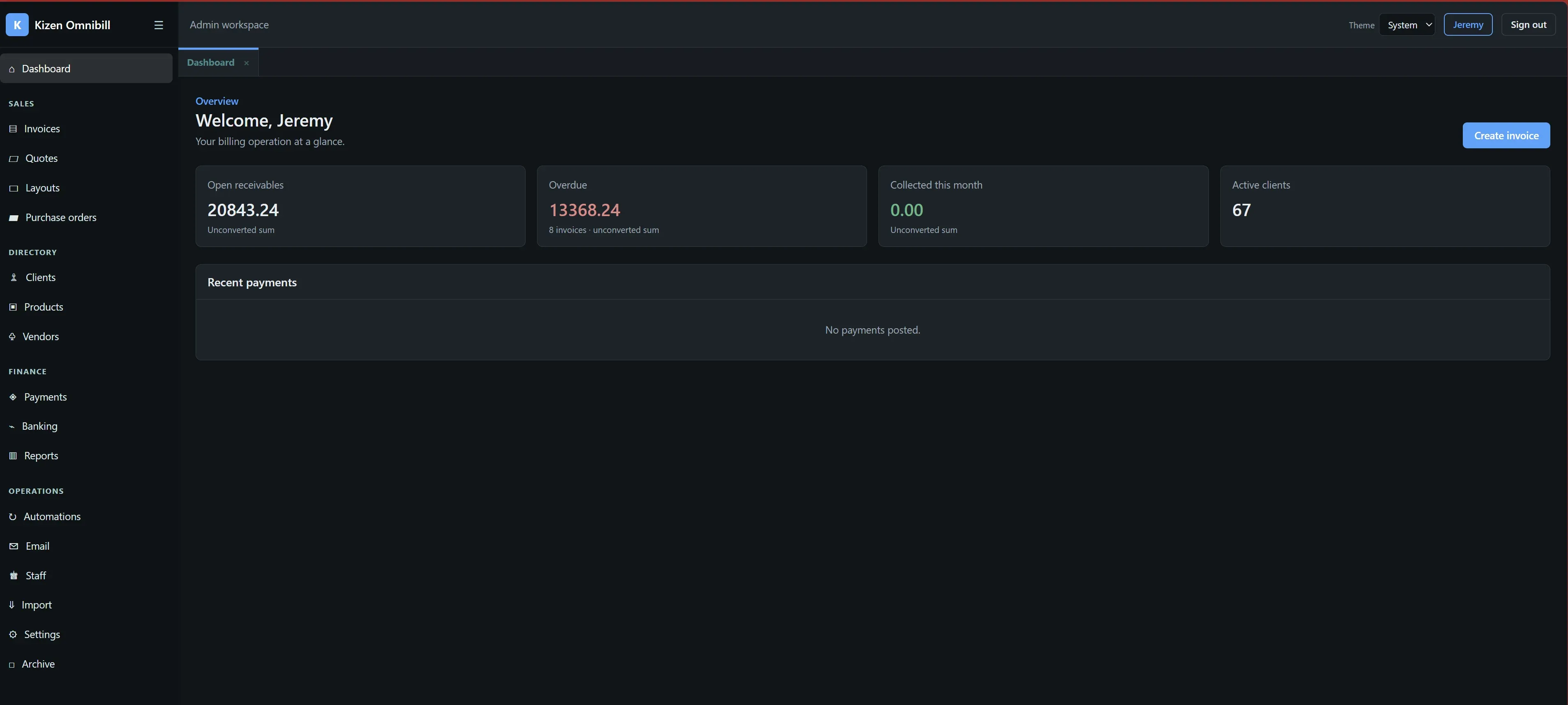Go to Email settings page
Image resolution: width=1568 pixels, height=705 pixels.
point(86,546)
